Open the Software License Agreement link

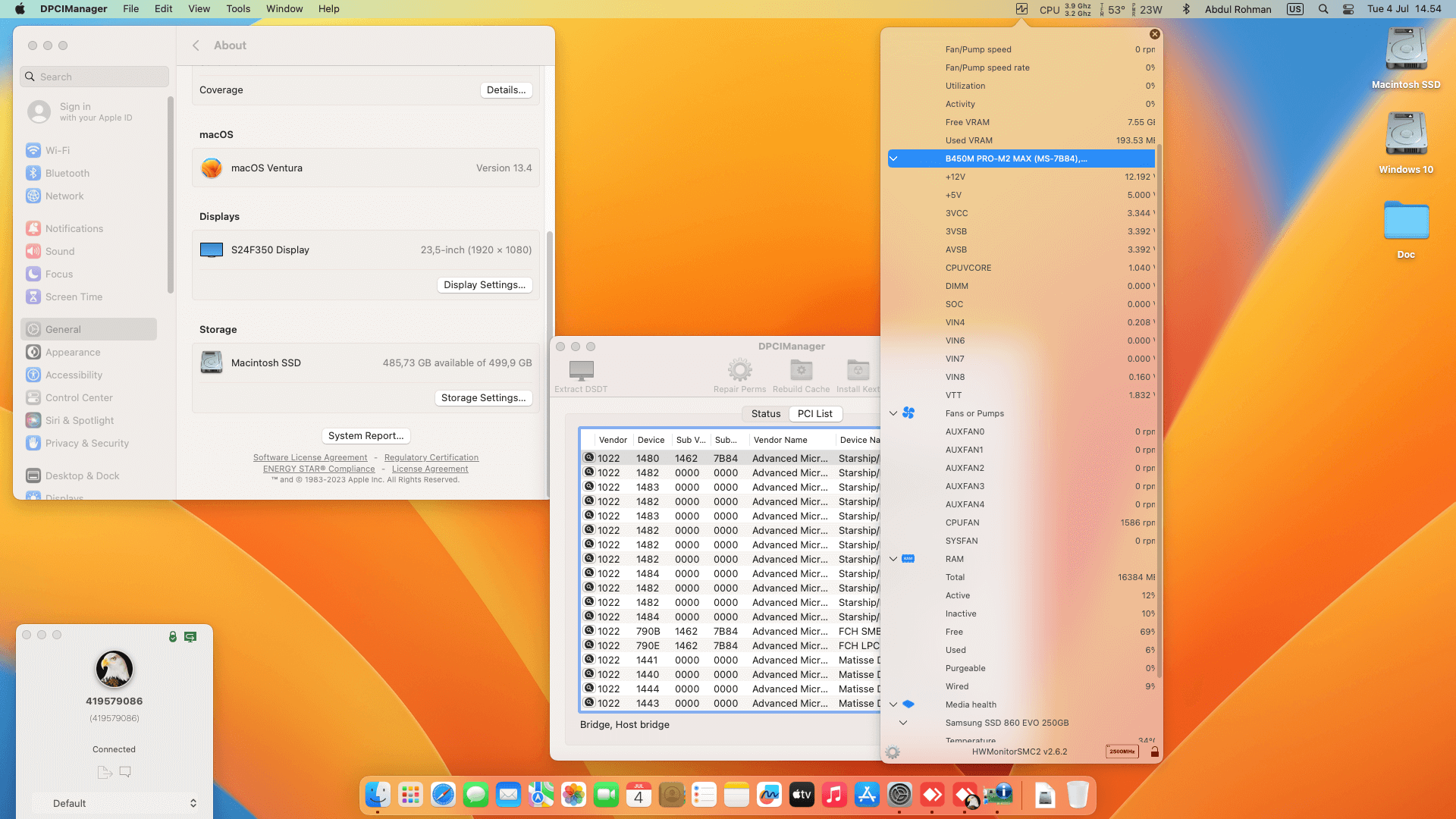point(310,457)
